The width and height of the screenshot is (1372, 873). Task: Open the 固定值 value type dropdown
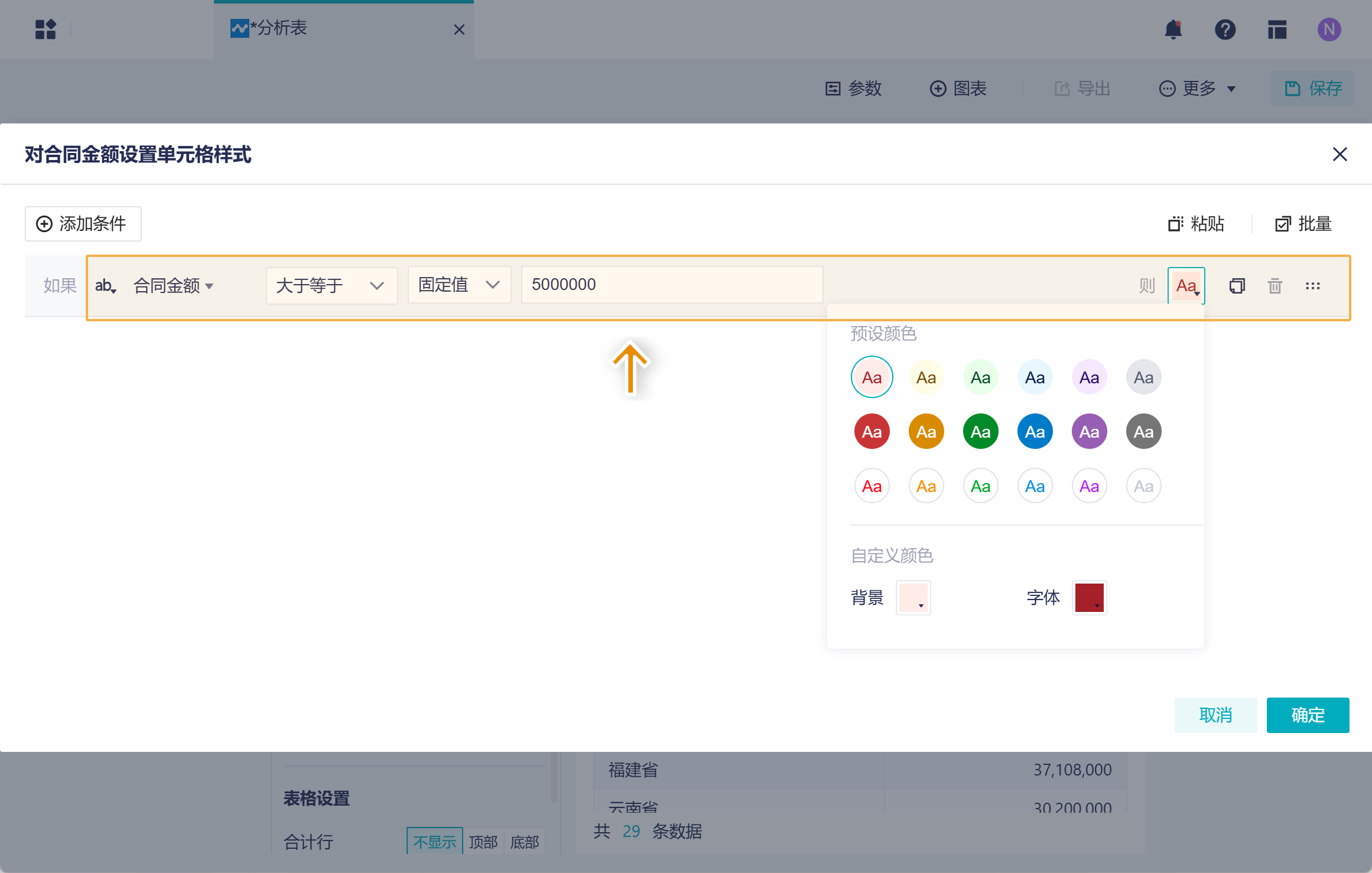(459, 285)
